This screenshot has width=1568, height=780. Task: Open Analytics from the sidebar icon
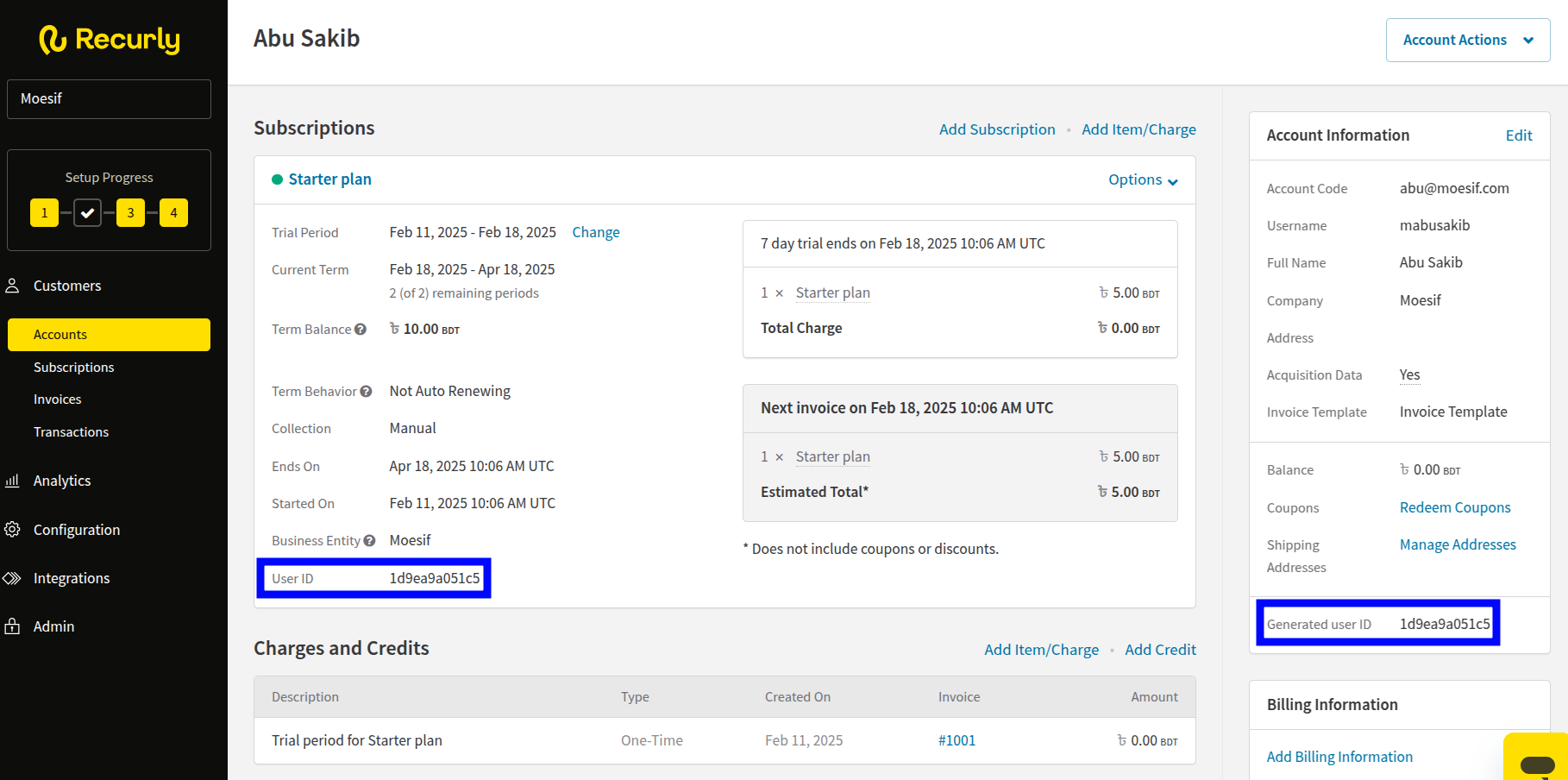click(x=13, y=481)
